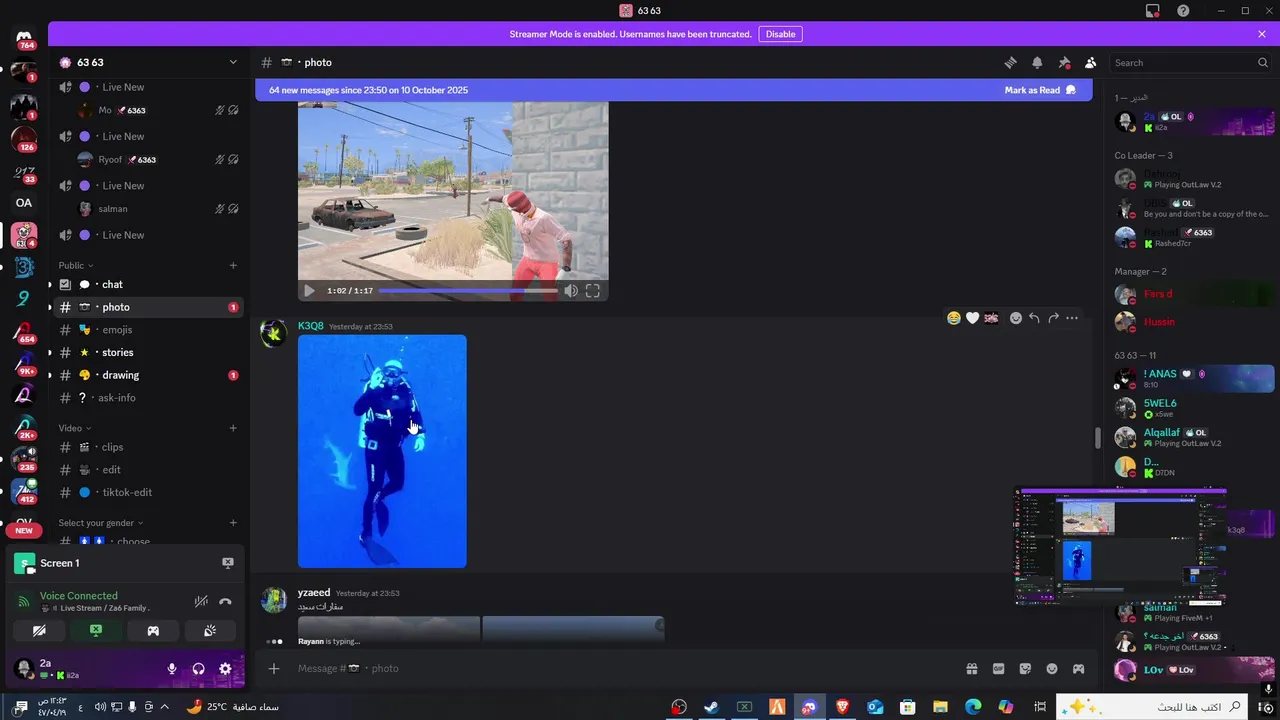Toggle noise suppression in voice panel
1280x720 pixels.
[x=201, y=601]
